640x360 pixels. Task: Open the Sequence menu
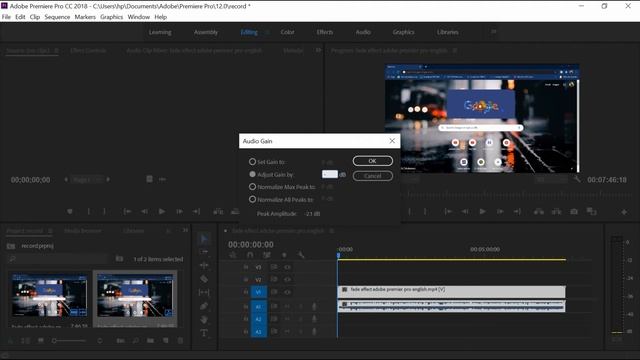[57, 17]
